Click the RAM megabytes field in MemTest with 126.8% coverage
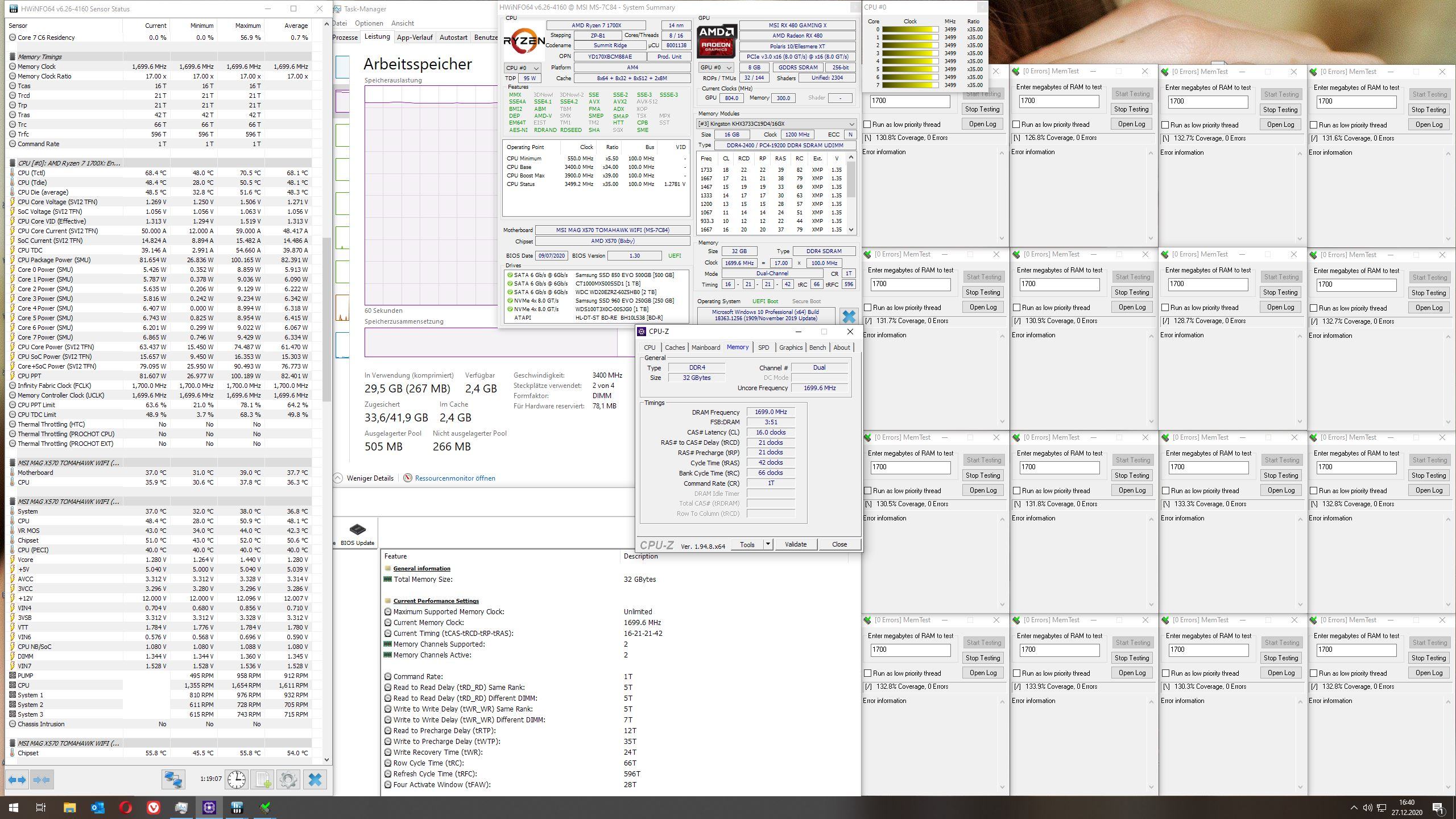 (1059, 101)
